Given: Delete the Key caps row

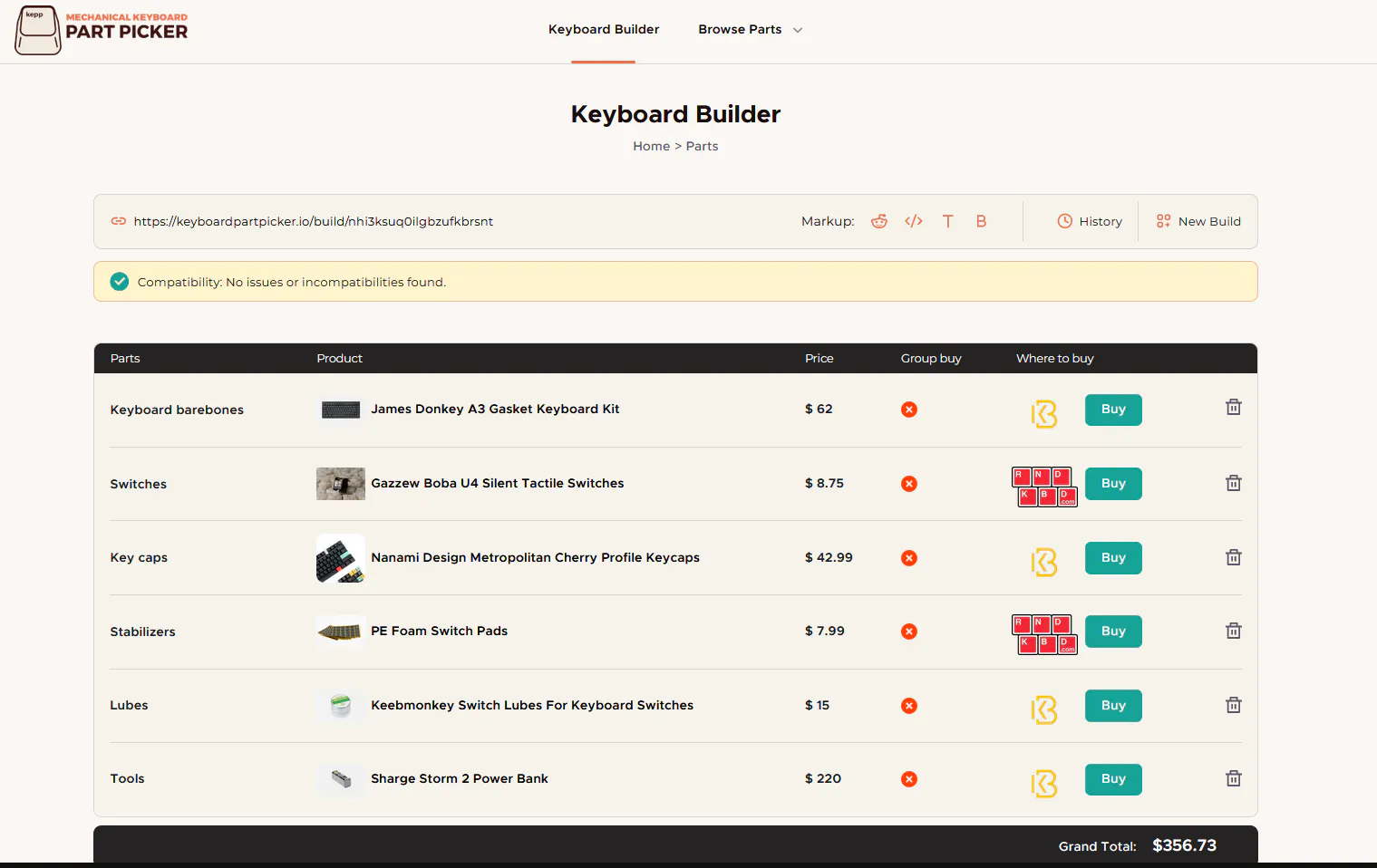Looking at the screenshot, I should pyautogui.click(x=1234, y=557).
